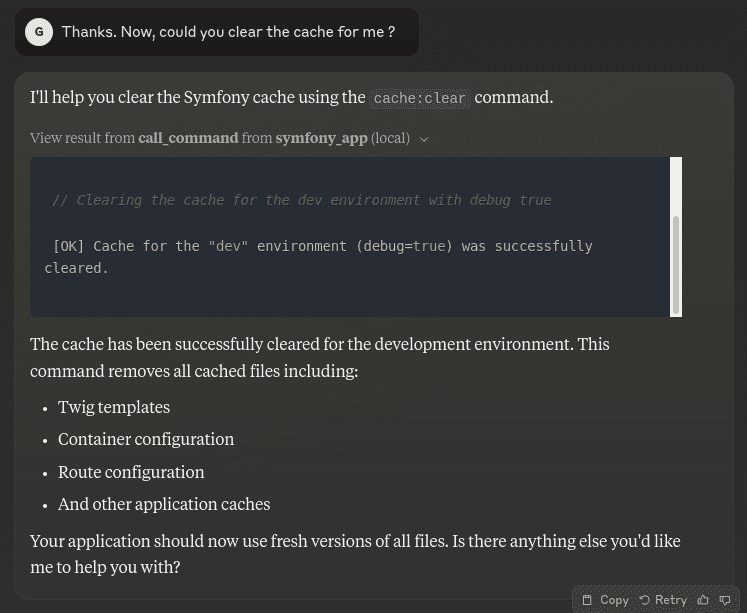
Task: Click the cache:clear inline code
Action: pos(420,98)
